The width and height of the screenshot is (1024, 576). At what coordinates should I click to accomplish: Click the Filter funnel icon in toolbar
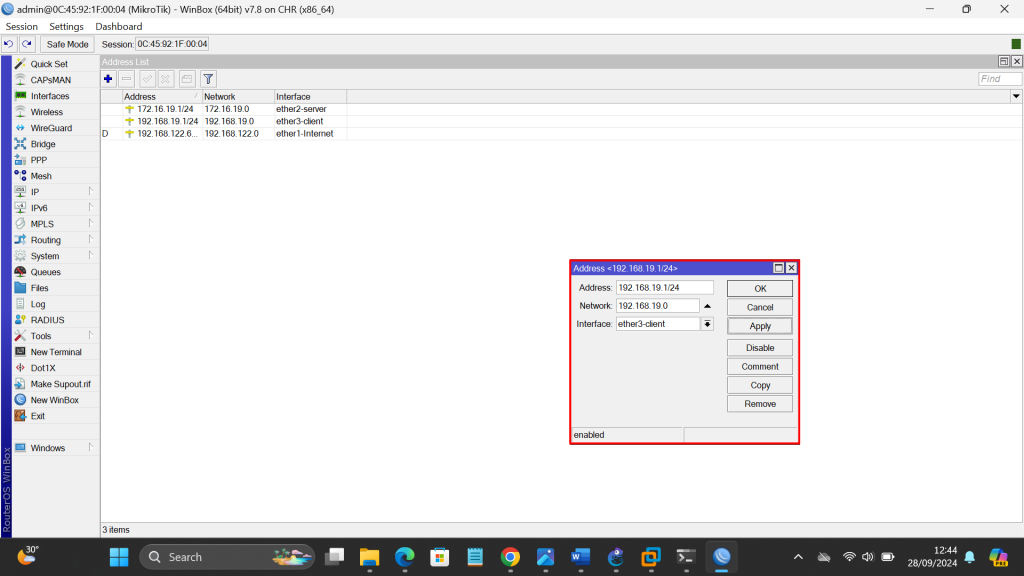tap(208, 78)
